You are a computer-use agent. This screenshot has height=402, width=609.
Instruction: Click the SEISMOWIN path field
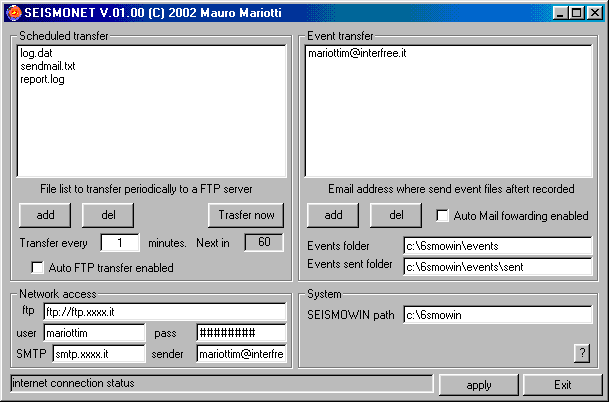coord(498,315)
